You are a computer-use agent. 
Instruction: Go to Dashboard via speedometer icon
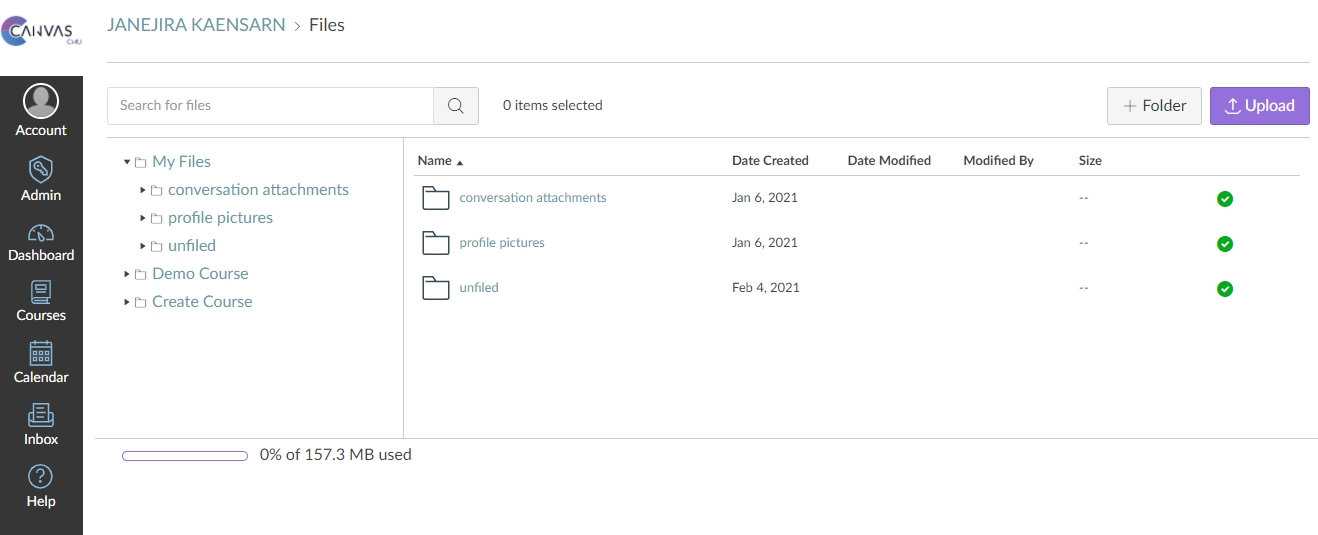pyautogui.click(x=41, y=233)
